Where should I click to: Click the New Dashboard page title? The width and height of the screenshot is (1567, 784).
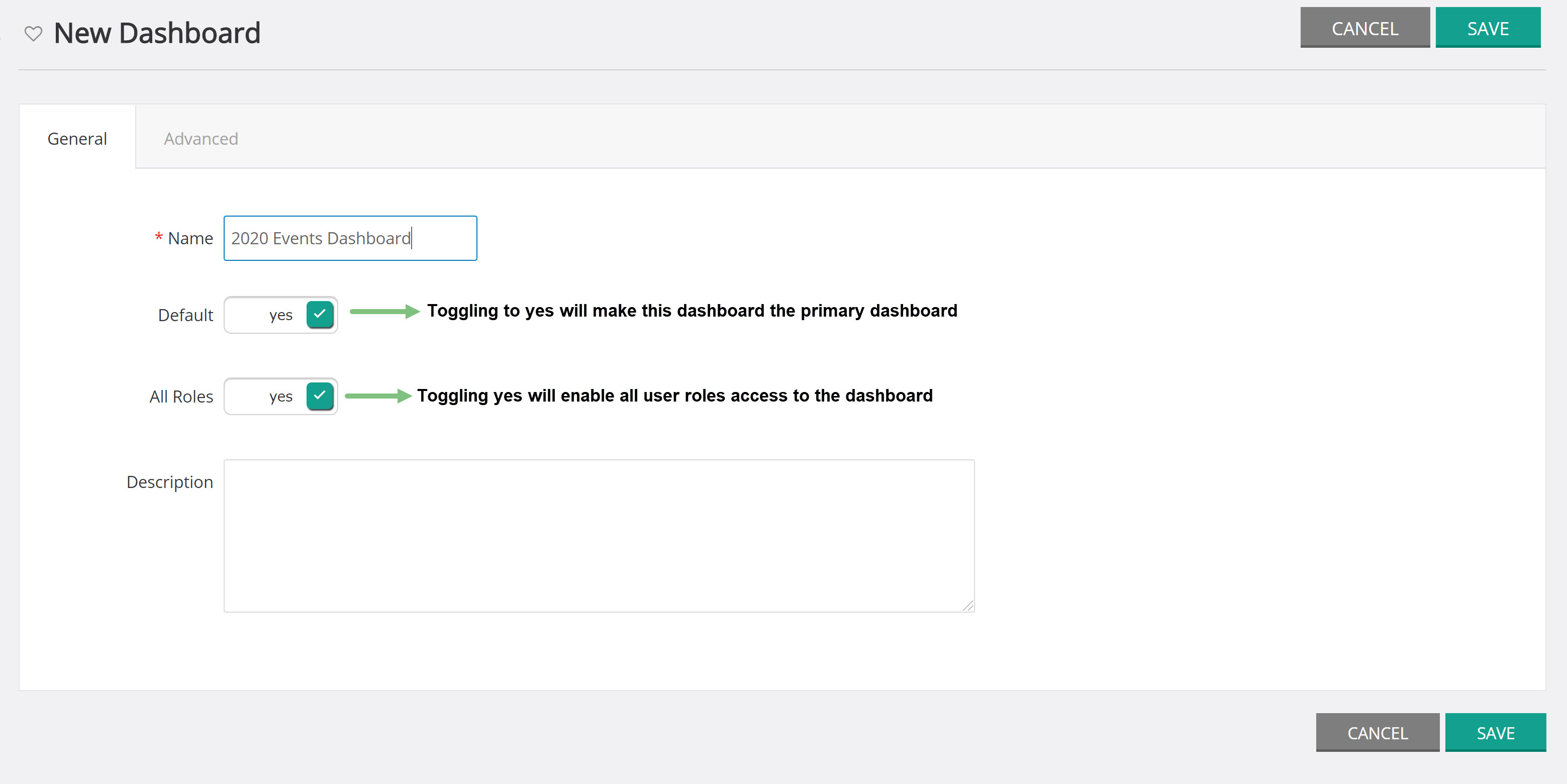(x=157, y=33)
